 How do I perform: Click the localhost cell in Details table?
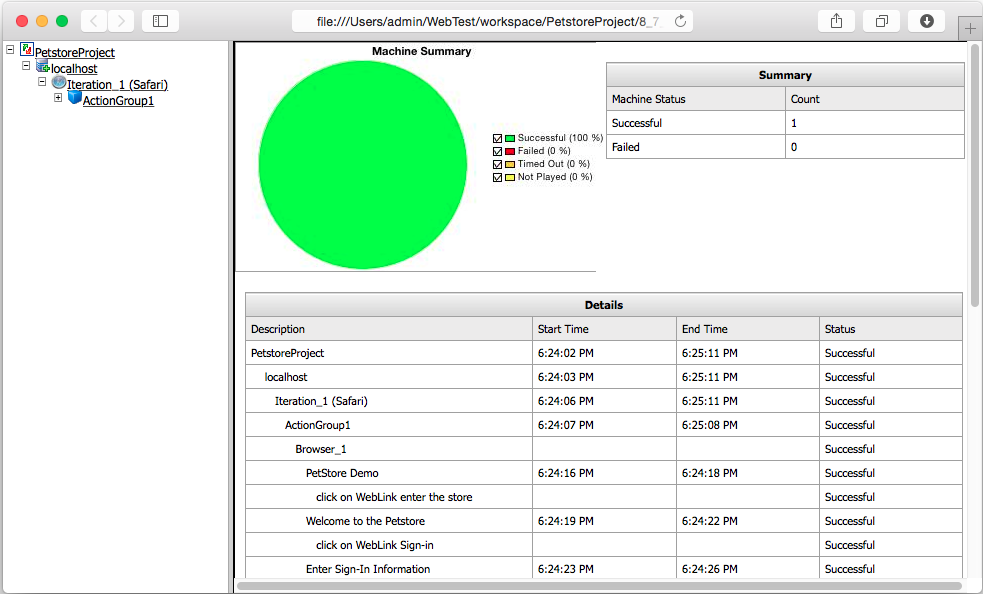click(x=389, y=377)
